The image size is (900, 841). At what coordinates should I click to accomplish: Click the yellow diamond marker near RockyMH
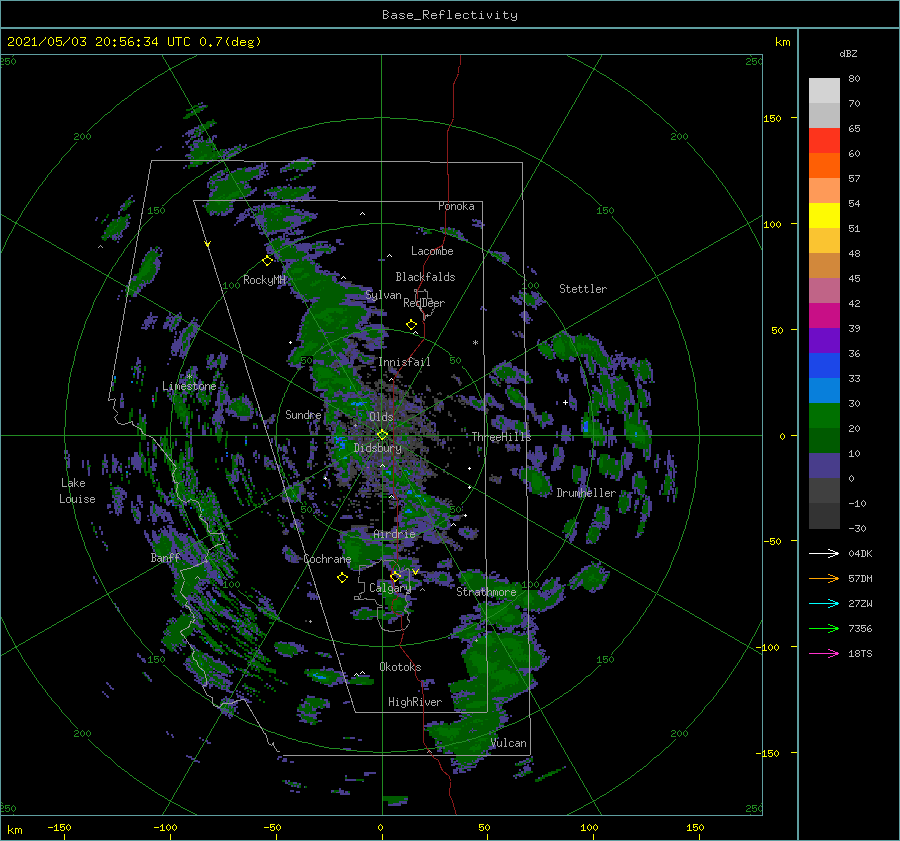267,261
